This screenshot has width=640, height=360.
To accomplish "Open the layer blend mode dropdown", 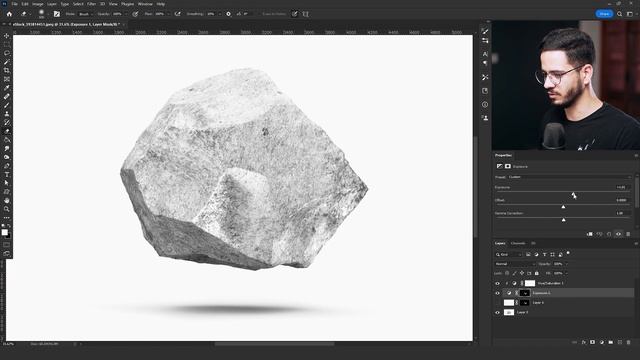I will click(x=514, y=264).
